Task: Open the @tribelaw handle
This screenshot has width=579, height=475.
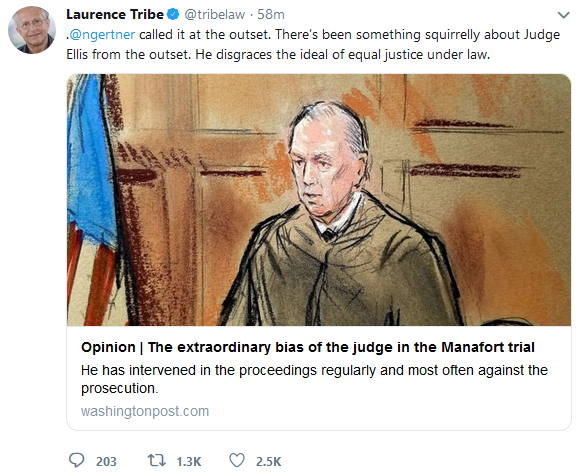Action: pyautogui.click(x=215, y=14)
